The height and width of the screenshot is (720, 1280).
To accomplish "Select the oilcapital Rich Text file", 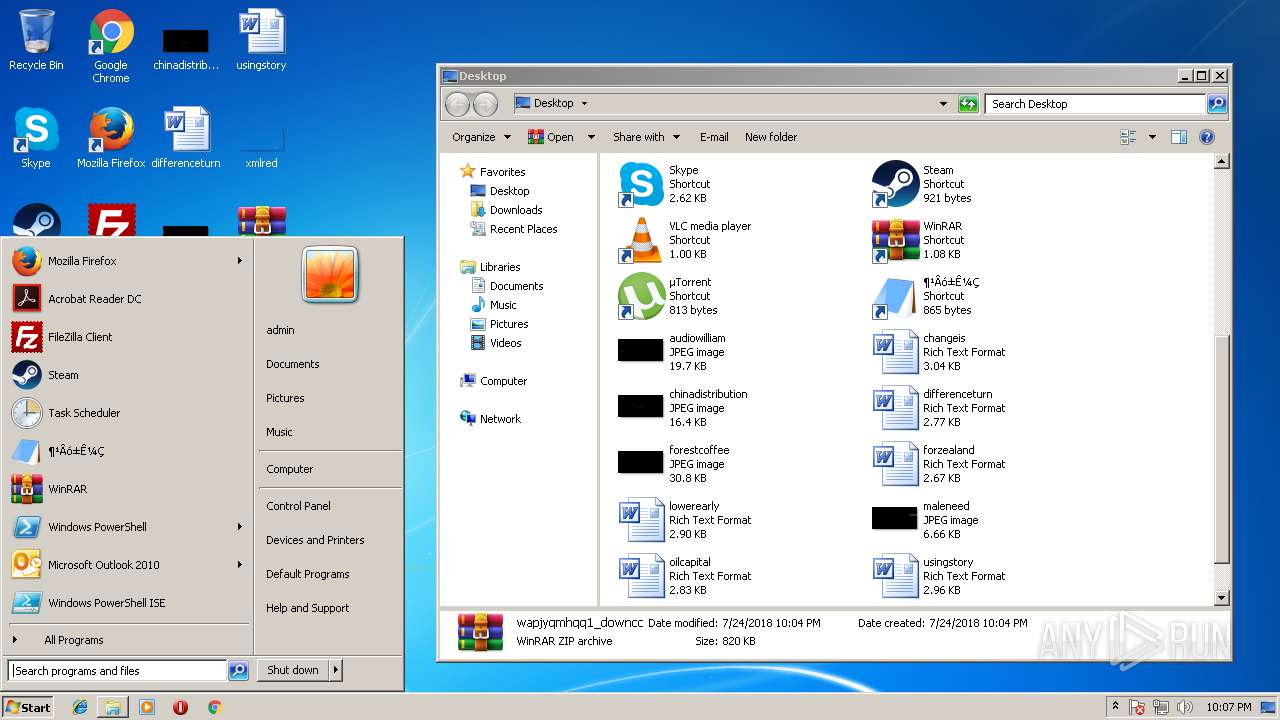I will [x=686, y=576].
